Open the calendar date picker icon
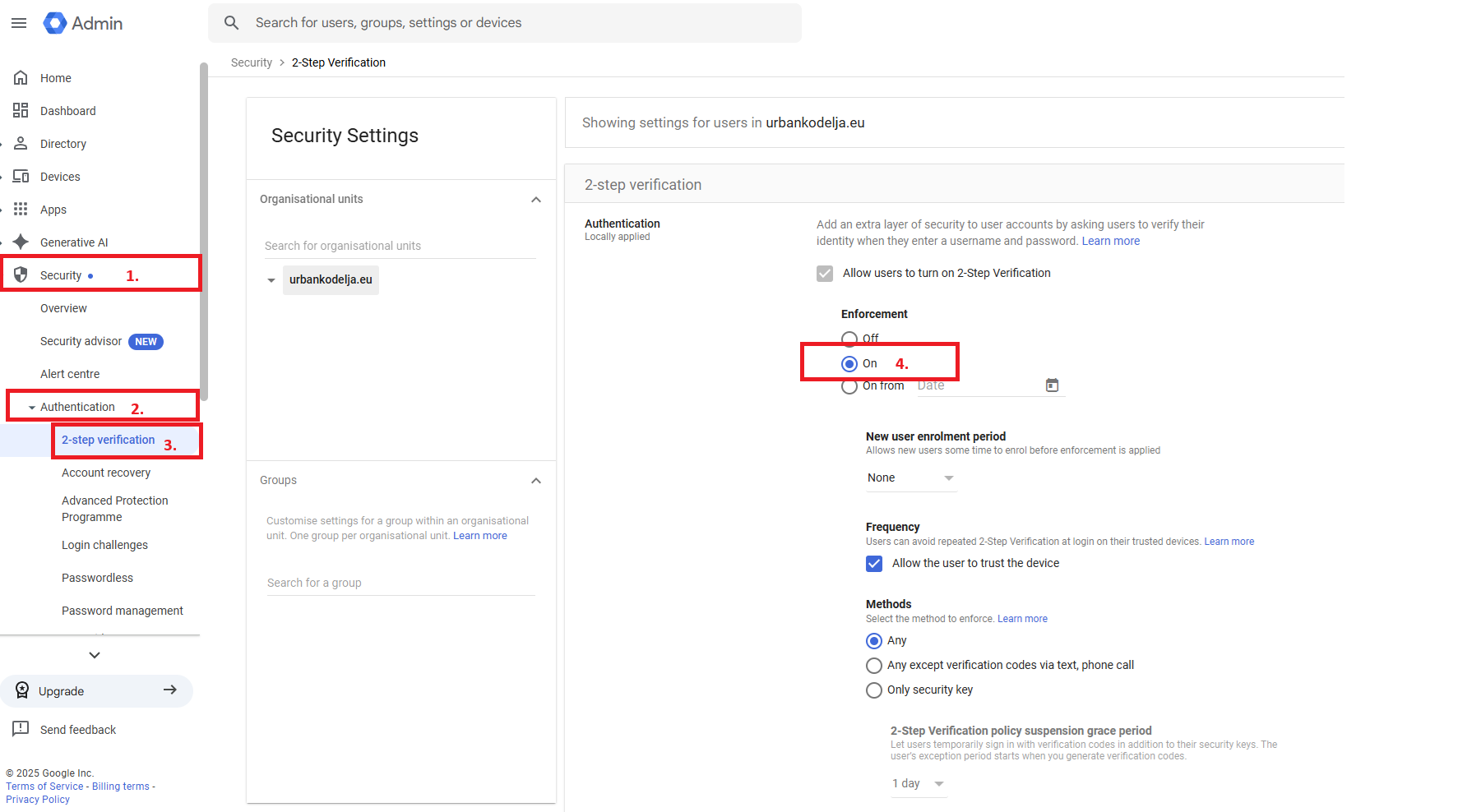 [1052, 385]
